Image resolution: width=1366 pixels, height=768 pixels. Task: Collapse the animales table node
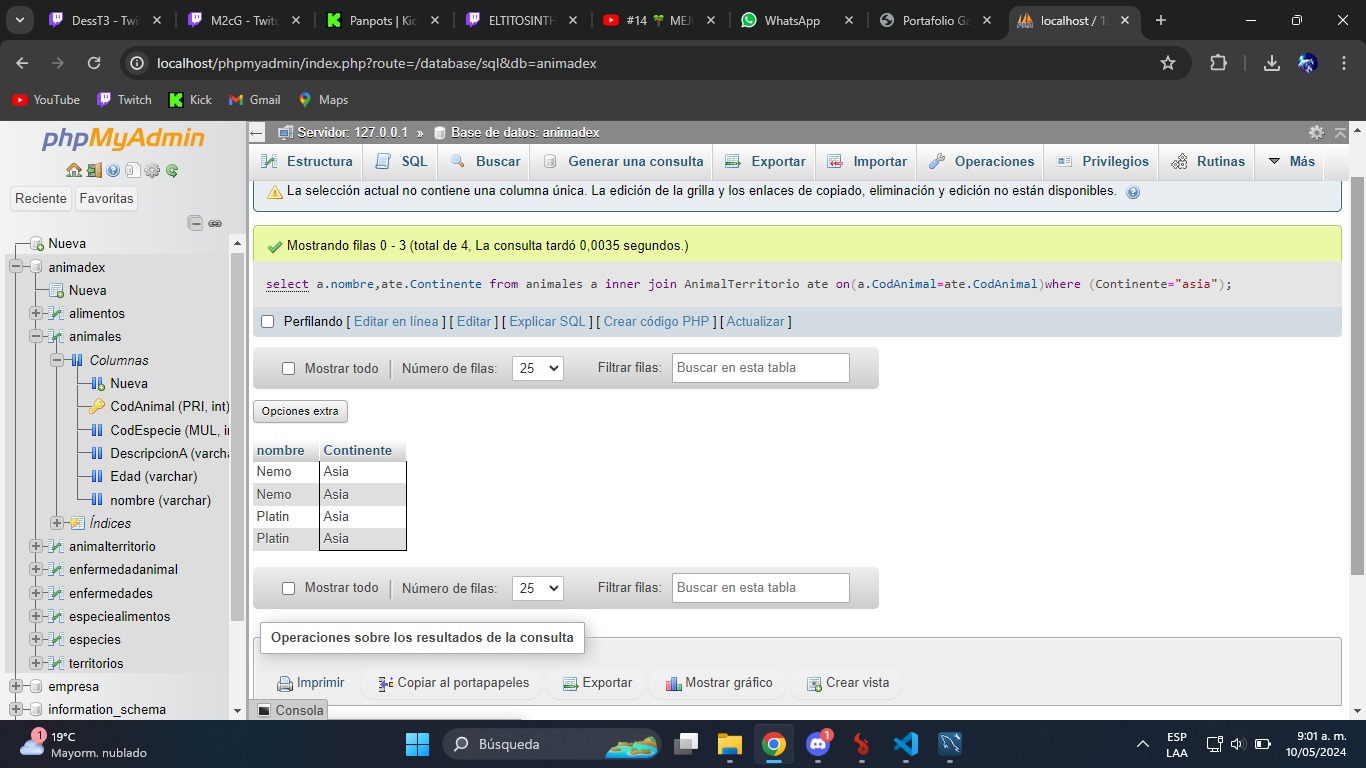(x=36, y=337)
